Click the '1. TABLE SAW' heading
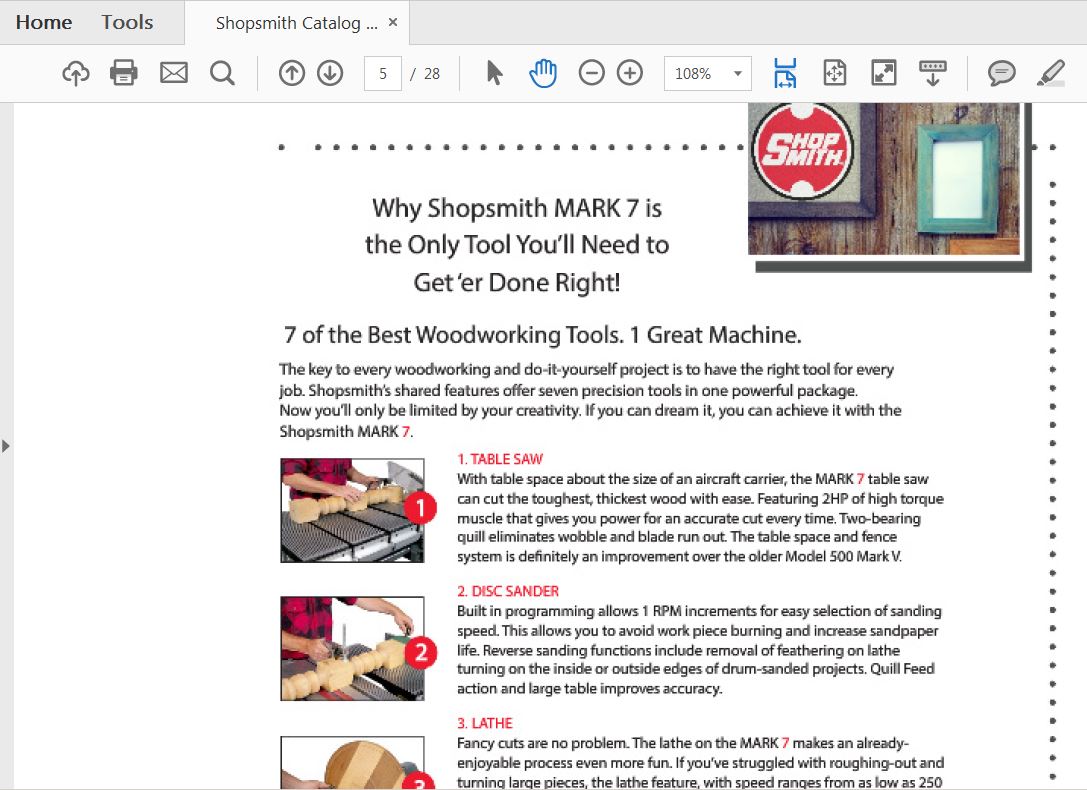 (x=500, y=459)
